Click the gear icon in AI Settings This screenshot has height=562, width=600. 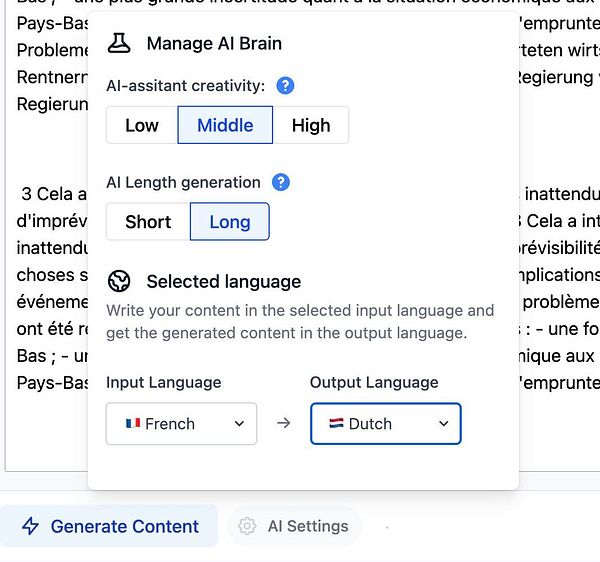click(247, 526)
